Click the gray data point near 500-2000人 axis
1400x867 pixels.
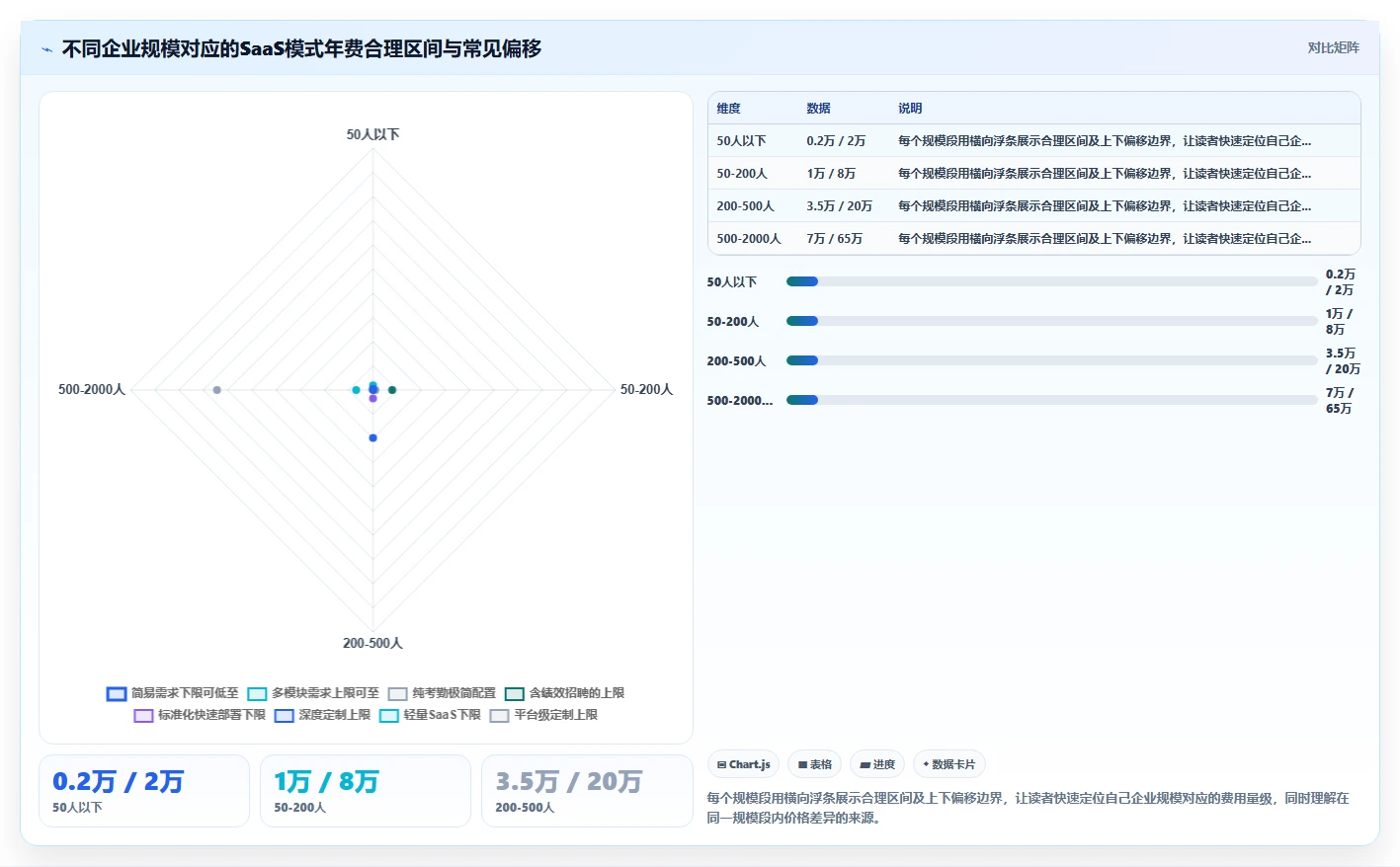pyautogui.click(x=217, y=390)
